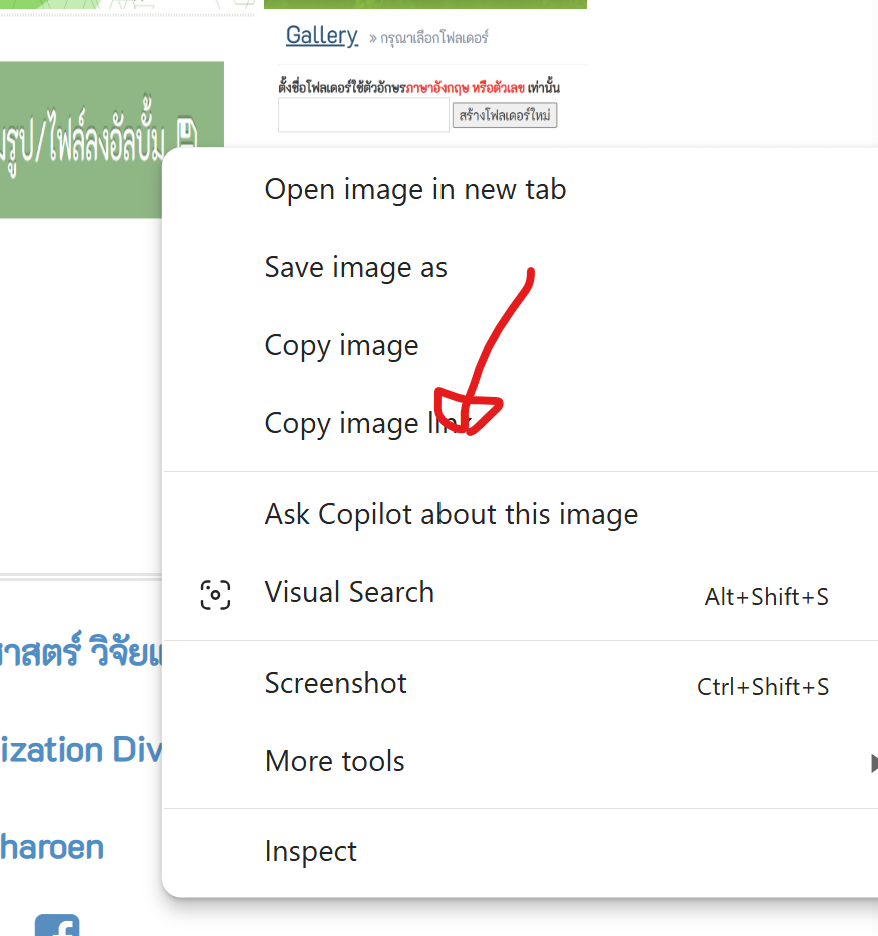The width and height of the screenshot is (878, 936).
Task: Click the blue "haroen" text
Action: (x=52, y=847)
